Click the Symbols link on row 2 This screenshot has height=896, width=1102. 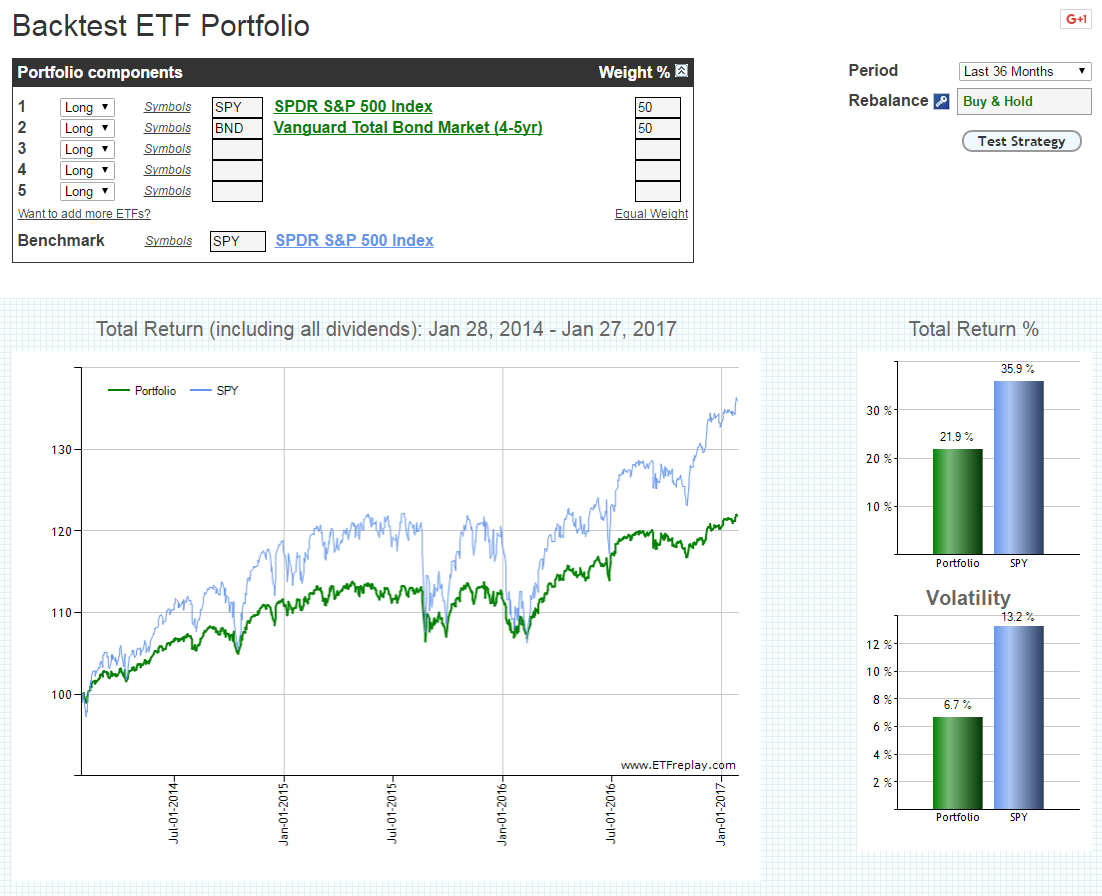pos(167,128)
